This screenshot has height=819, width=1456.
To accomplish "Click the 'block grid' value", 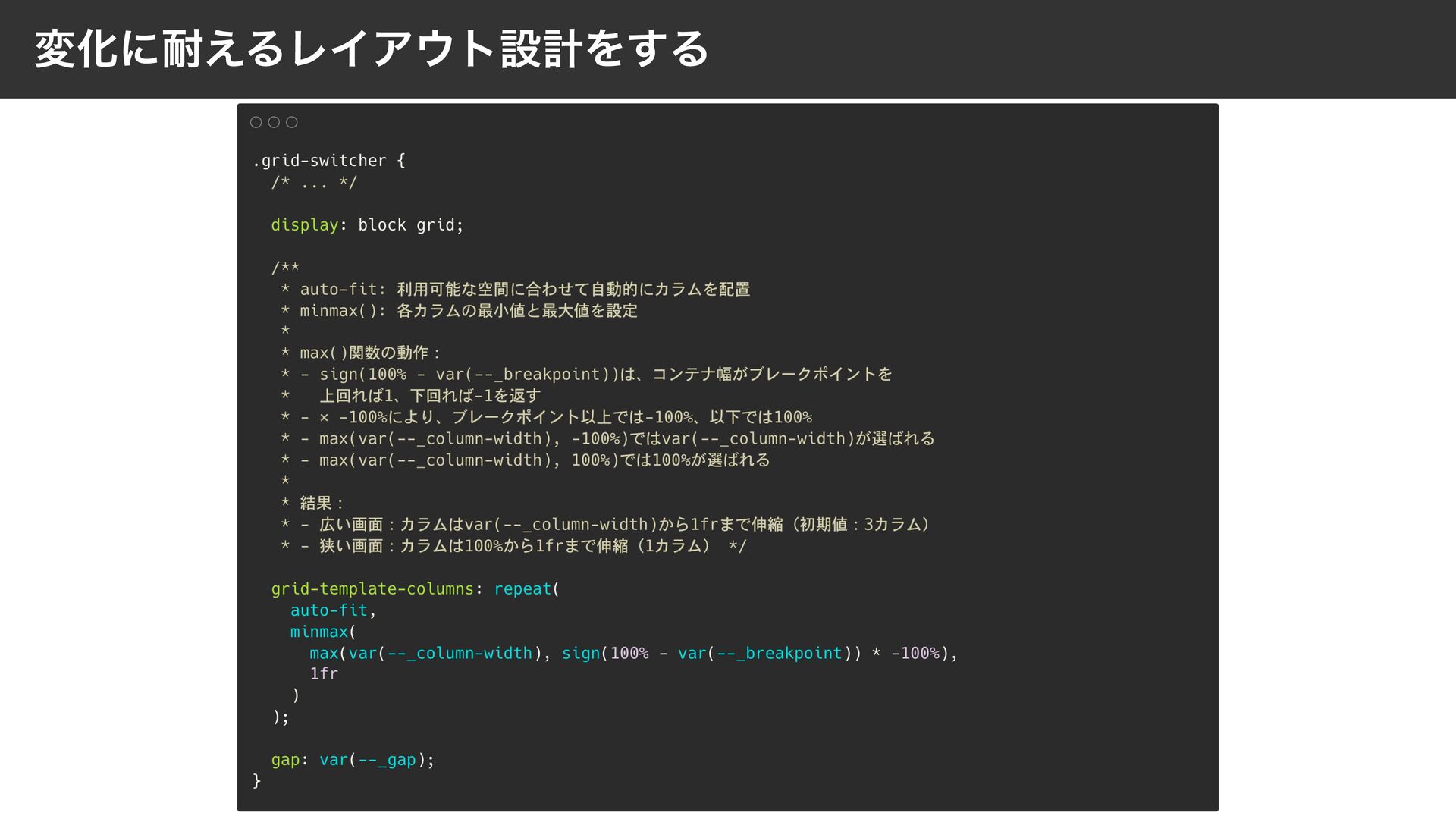I will coord(406,225).
